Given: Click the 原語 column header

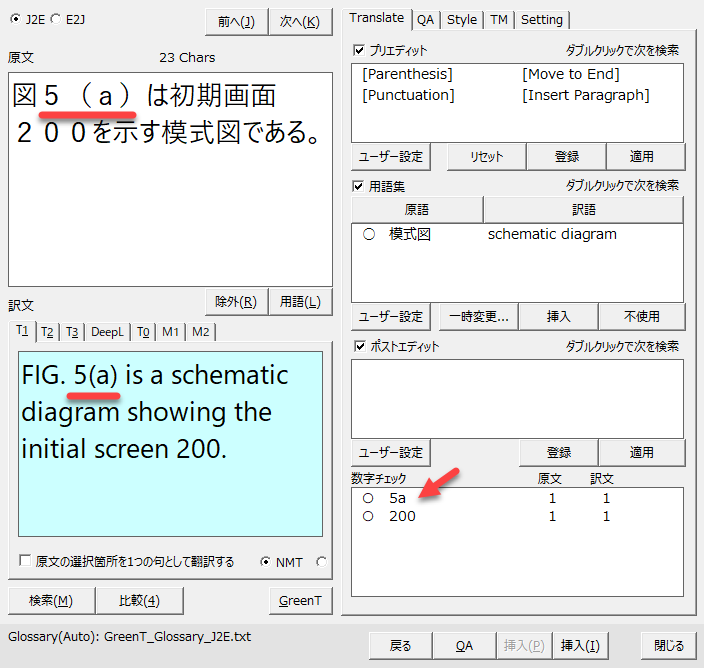Looking at the screenshot, I should tap(417, 210).
